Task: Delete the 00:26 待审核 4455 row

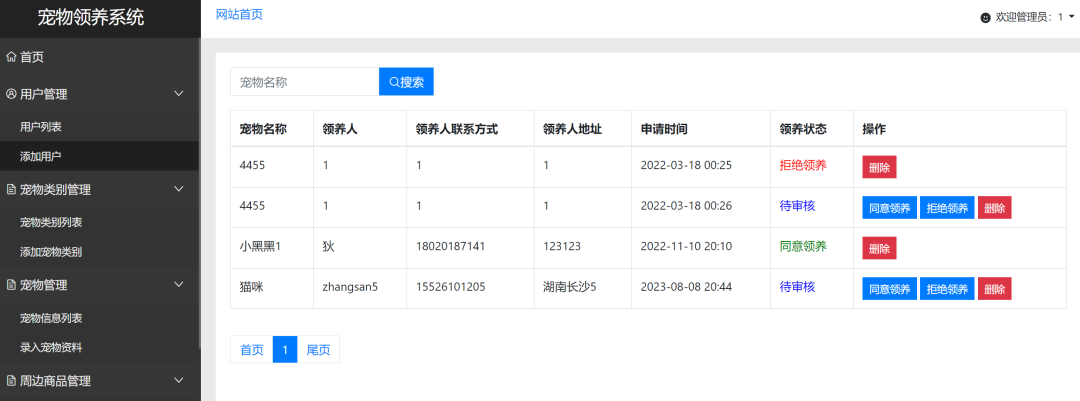Action: [x=995, y=207]
